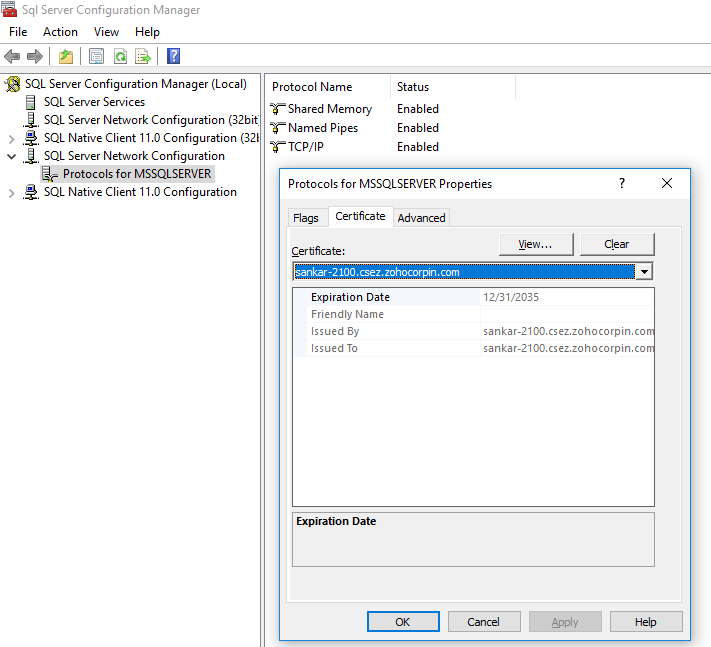
Task: Click the Up one level folder icon
Action: coord(66,57)
